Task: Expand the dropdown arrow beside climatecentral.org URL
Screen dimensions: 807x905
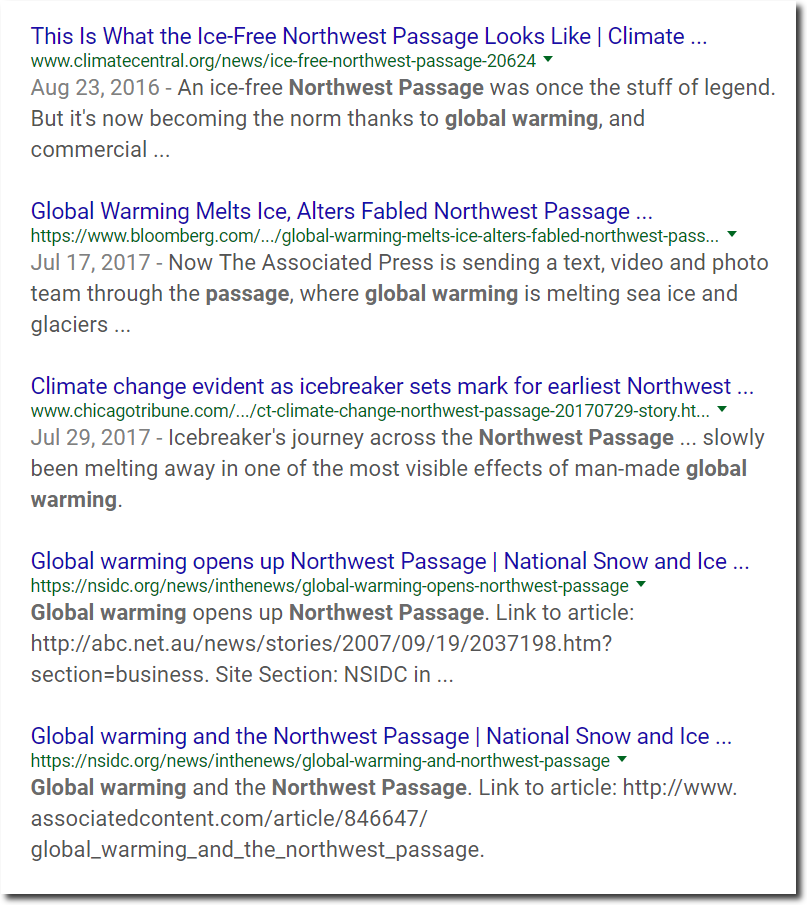Action: point(548,59)
